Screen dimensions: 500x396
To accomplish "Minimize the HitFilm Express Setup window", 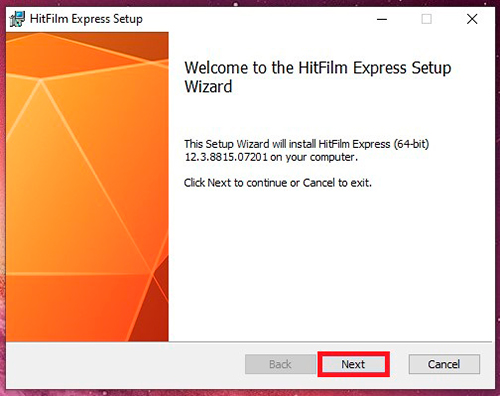I will coord(382,19).
